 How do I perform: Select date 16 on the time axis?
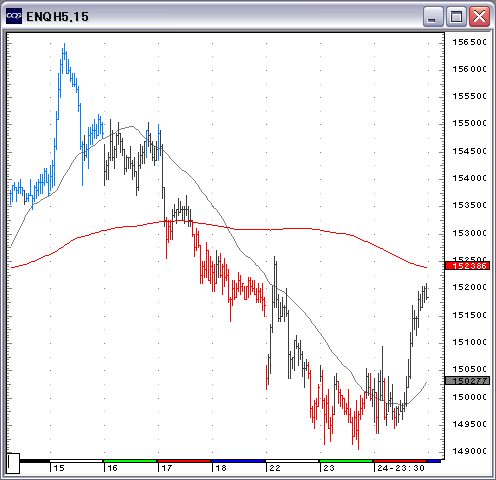point(113,468)
